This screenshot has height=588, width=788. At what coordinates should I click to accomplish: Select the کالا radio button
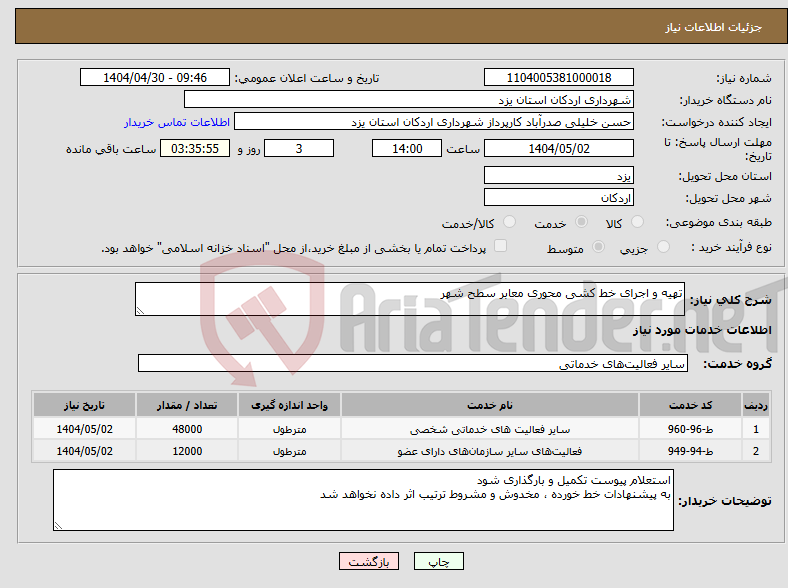(x=637, y=222)
